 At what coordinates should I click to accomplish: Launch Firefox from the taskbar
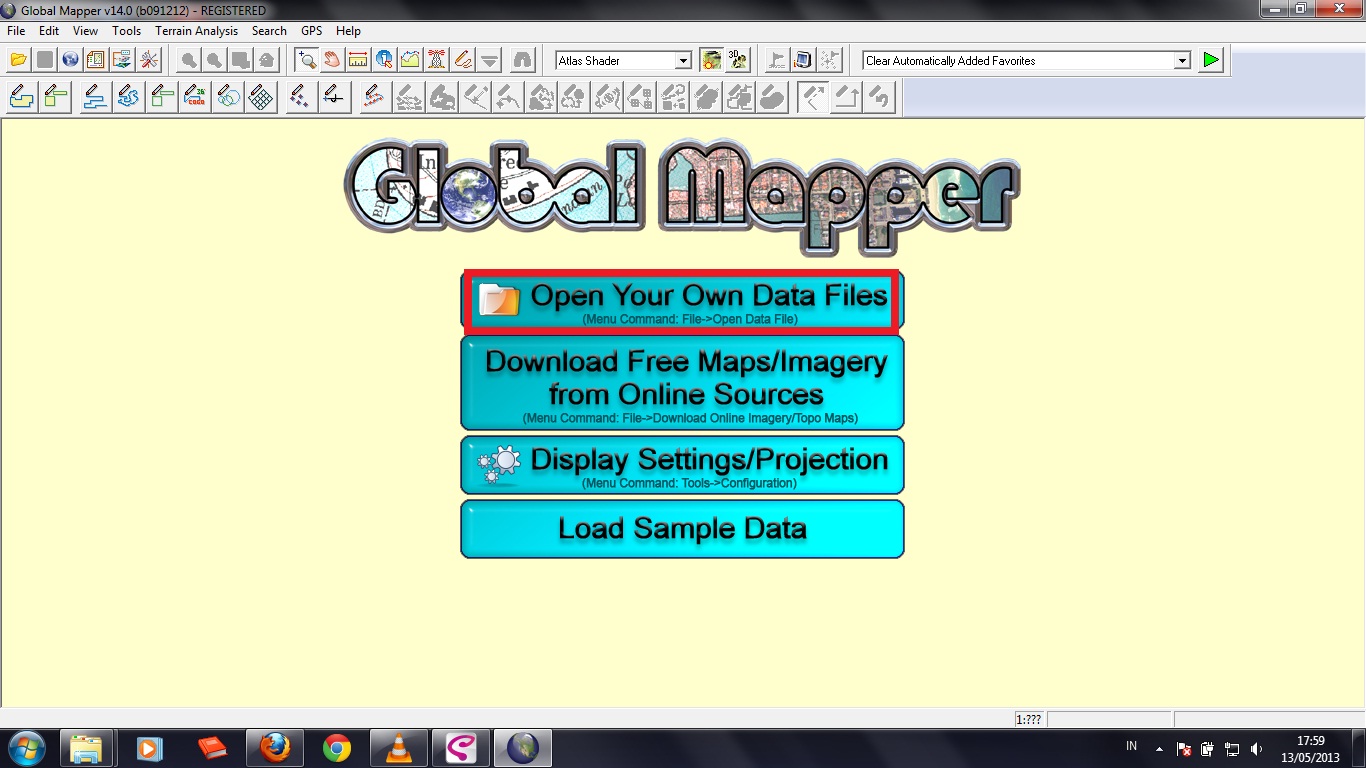coord(274,748)
